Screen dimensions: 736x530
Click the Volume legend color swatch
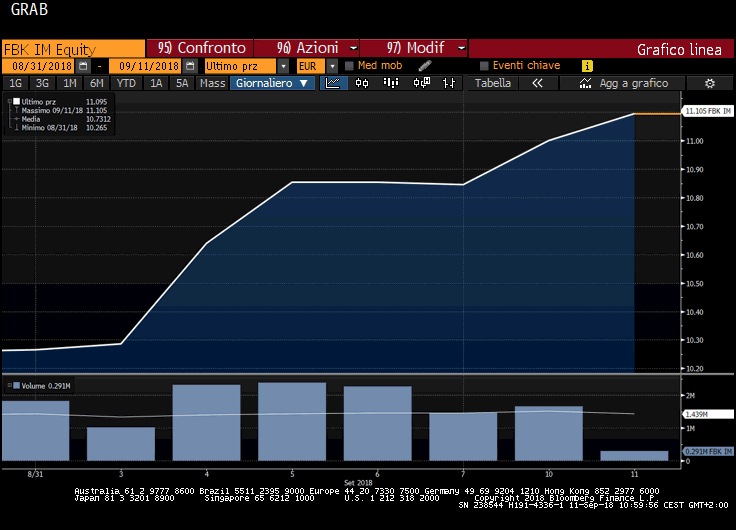pos(16,385)
